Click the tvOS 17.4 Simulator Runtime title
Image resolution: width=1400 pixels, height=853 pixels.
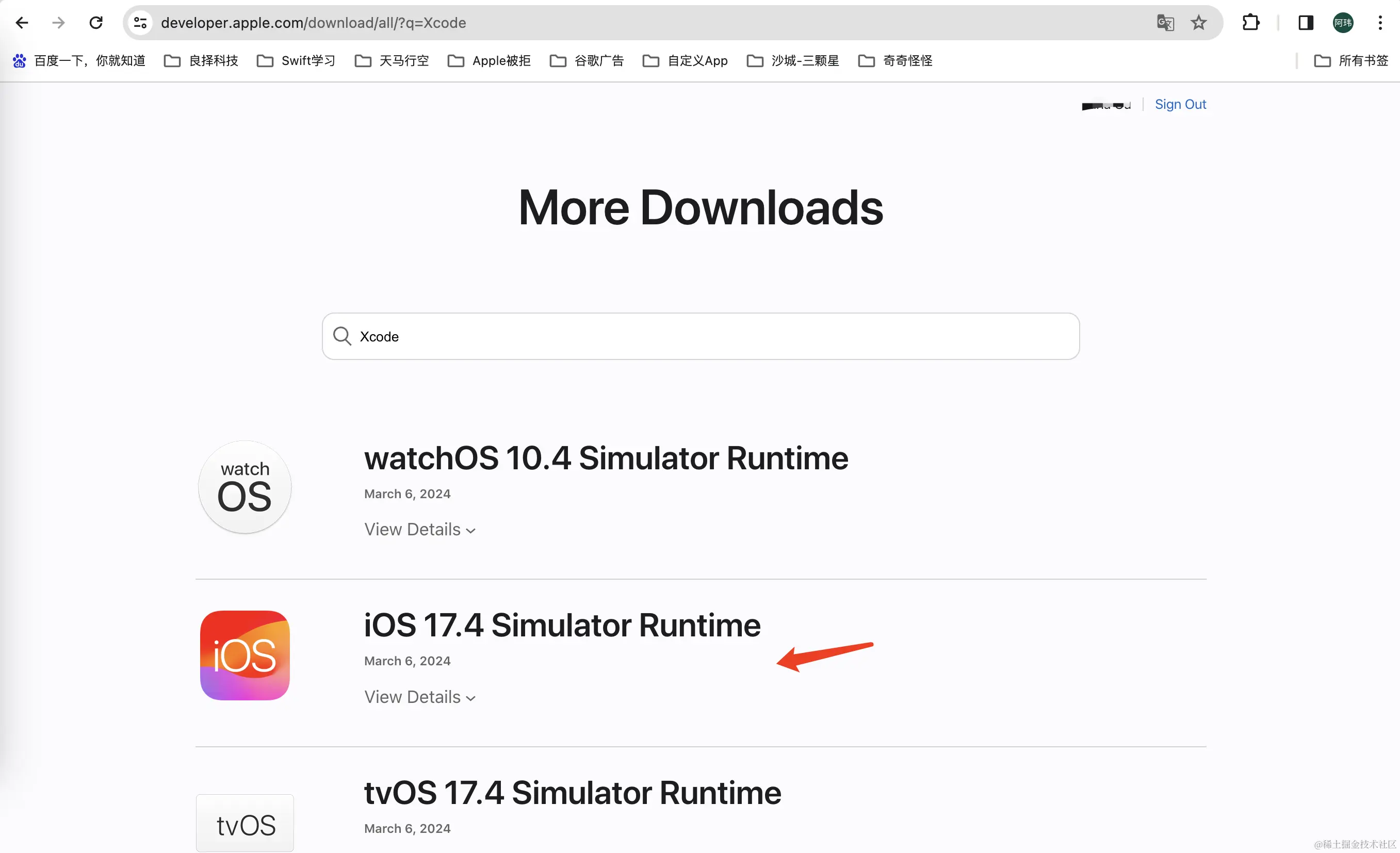point(573,793)
